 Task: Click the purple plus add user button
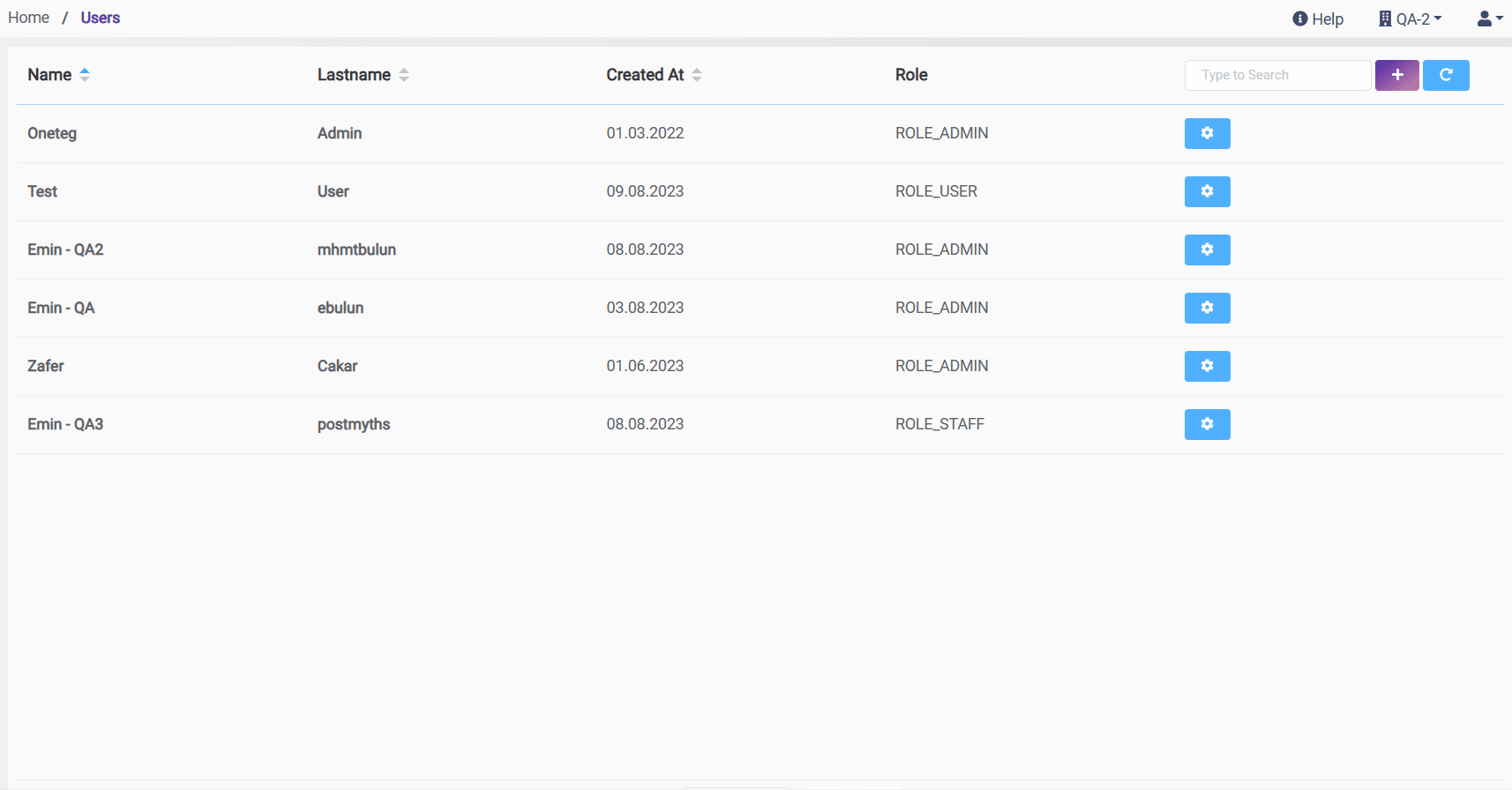click(1396, 75)
